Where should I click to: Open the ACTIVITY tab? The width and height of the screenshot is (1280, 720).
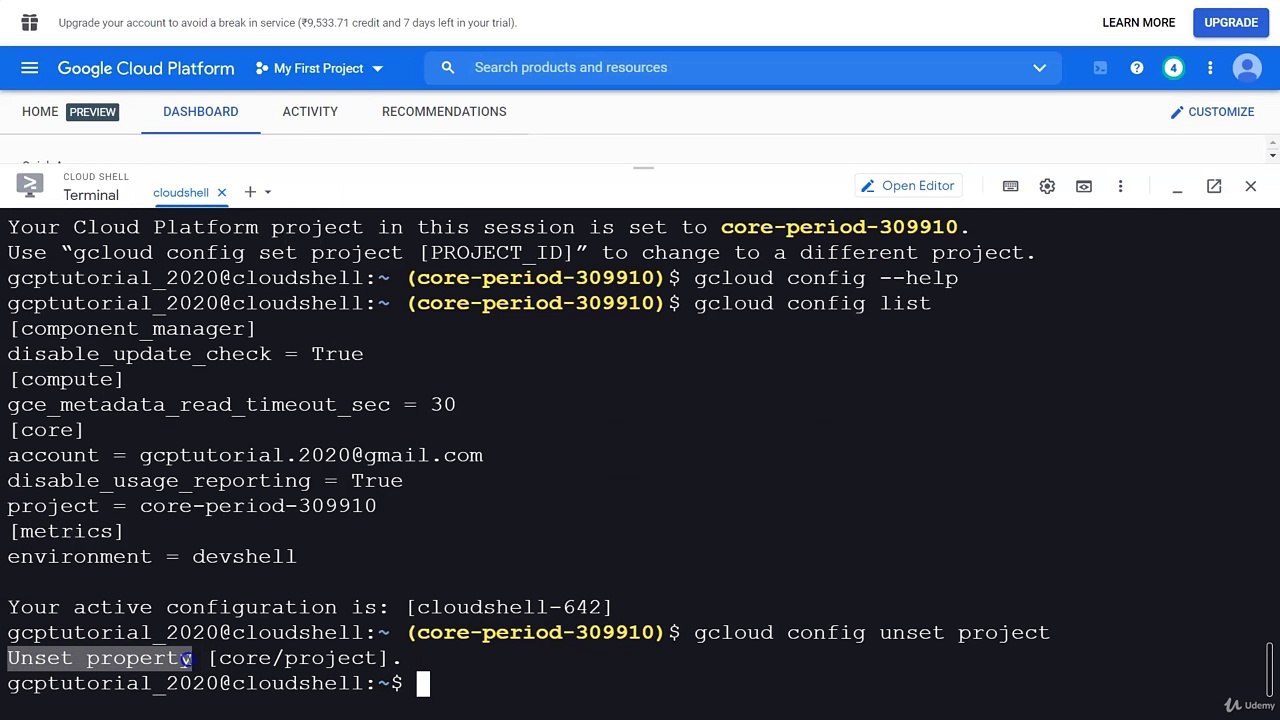310,111
